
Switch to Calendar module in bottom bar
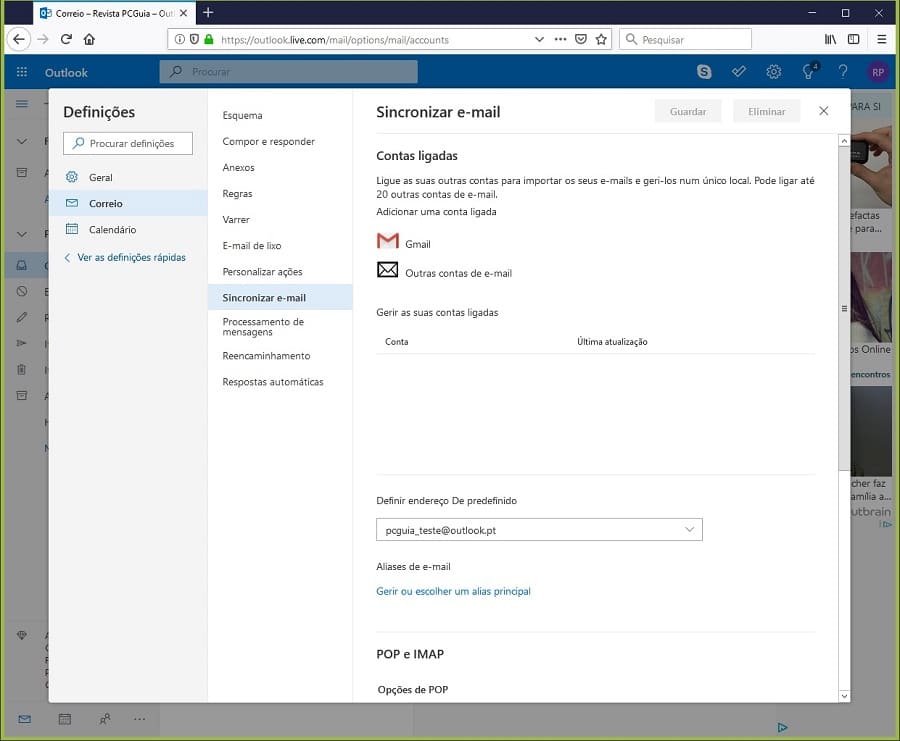(x=65, y=719)
